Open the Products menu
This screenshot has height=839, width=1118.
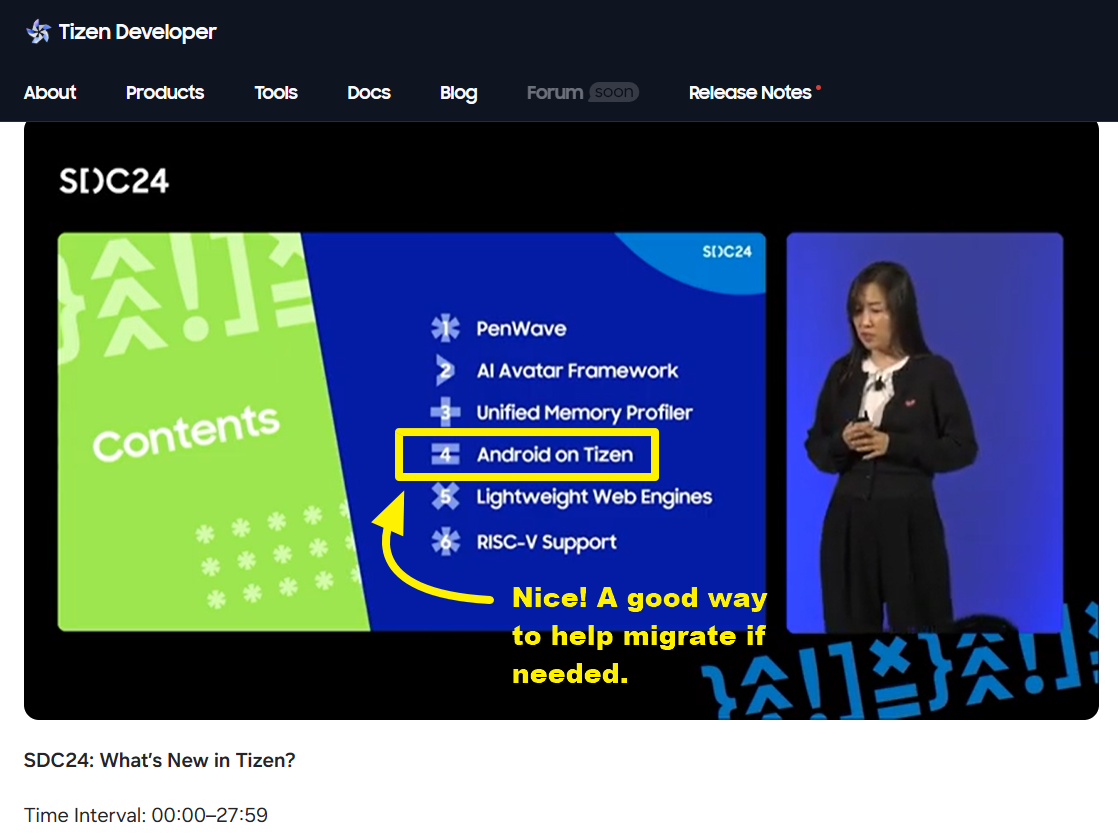click(x=164, y=92)
